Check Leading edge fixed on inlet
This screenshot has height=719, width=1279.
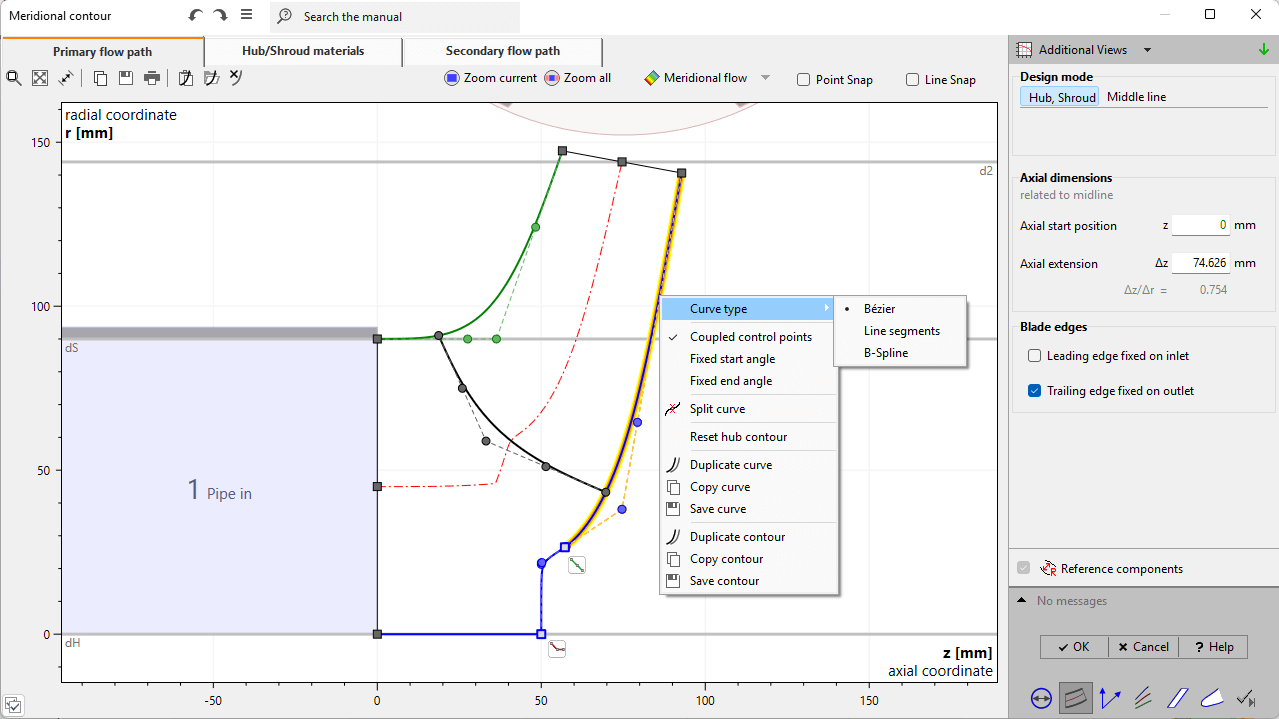click(x=1034, y=356)
